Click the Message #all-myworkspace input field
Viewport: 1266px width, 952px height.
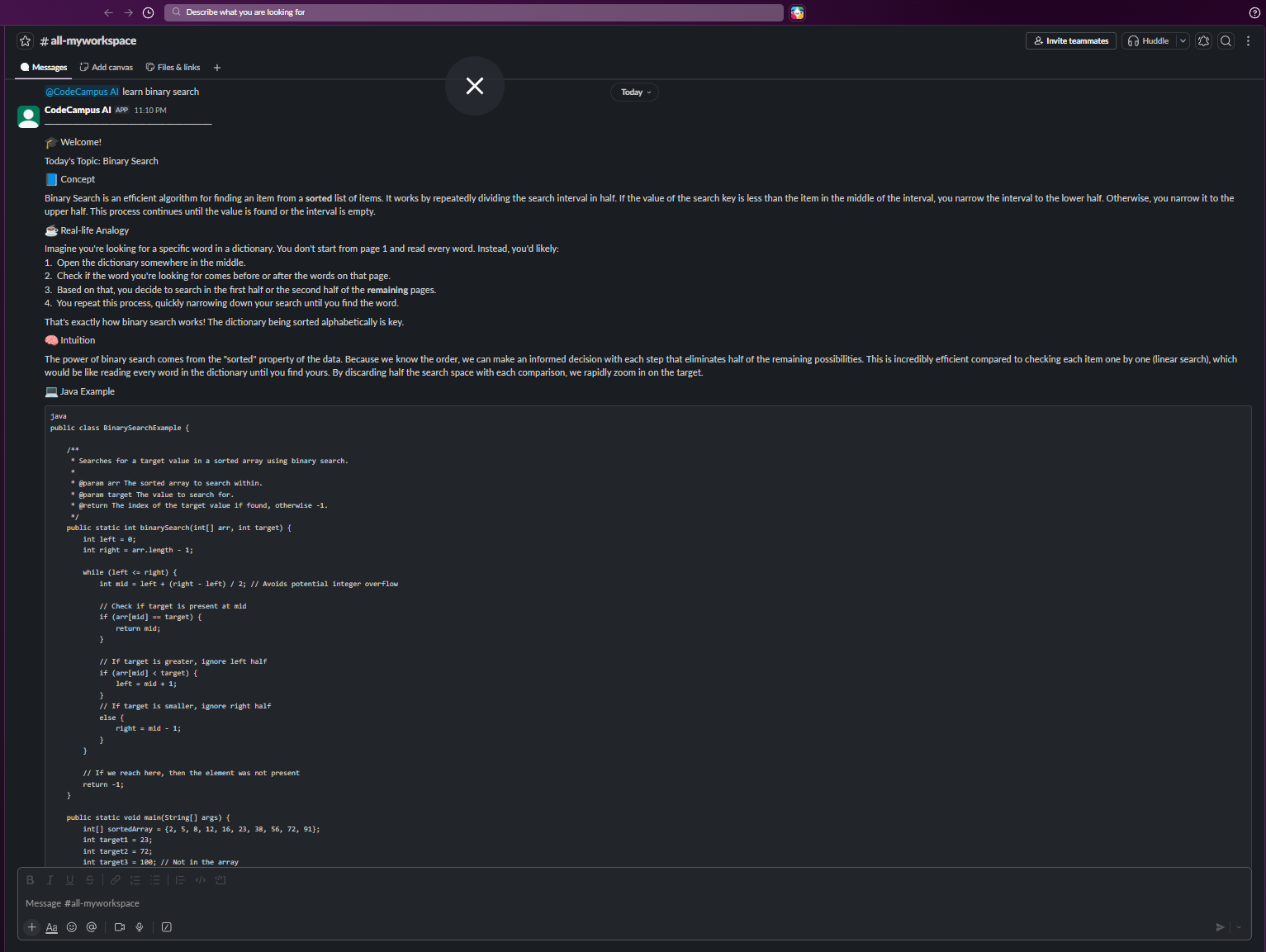tap(634, 903)
